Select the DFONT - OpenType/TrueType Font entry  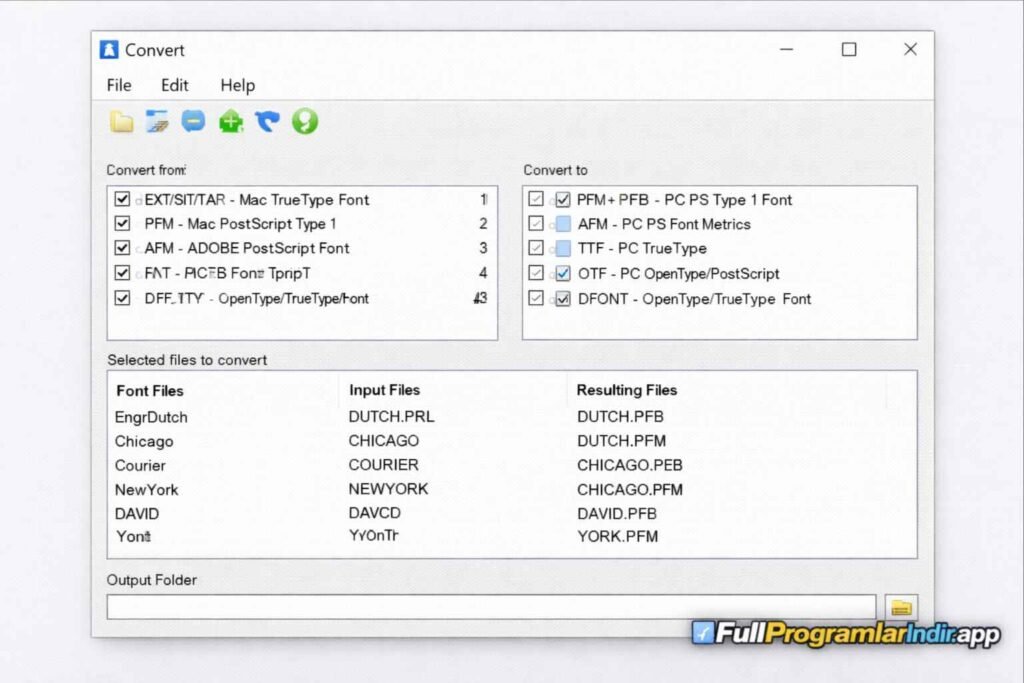point(693,298)
